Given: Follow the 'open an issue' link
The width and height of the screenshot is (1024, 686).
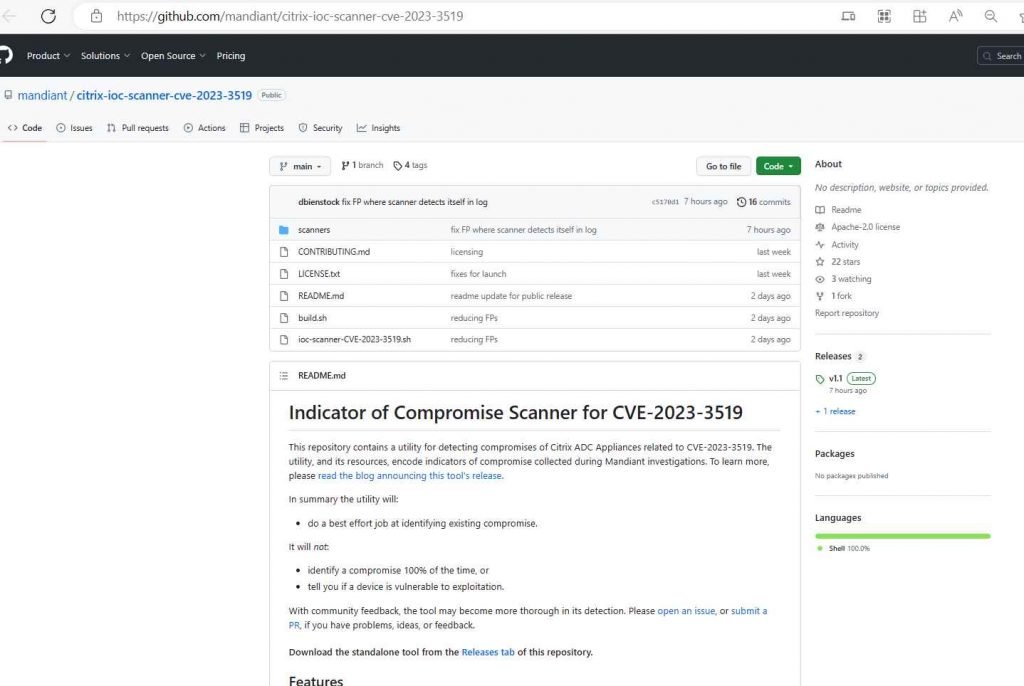Looking at the screenshot, I should pos(686,611).
